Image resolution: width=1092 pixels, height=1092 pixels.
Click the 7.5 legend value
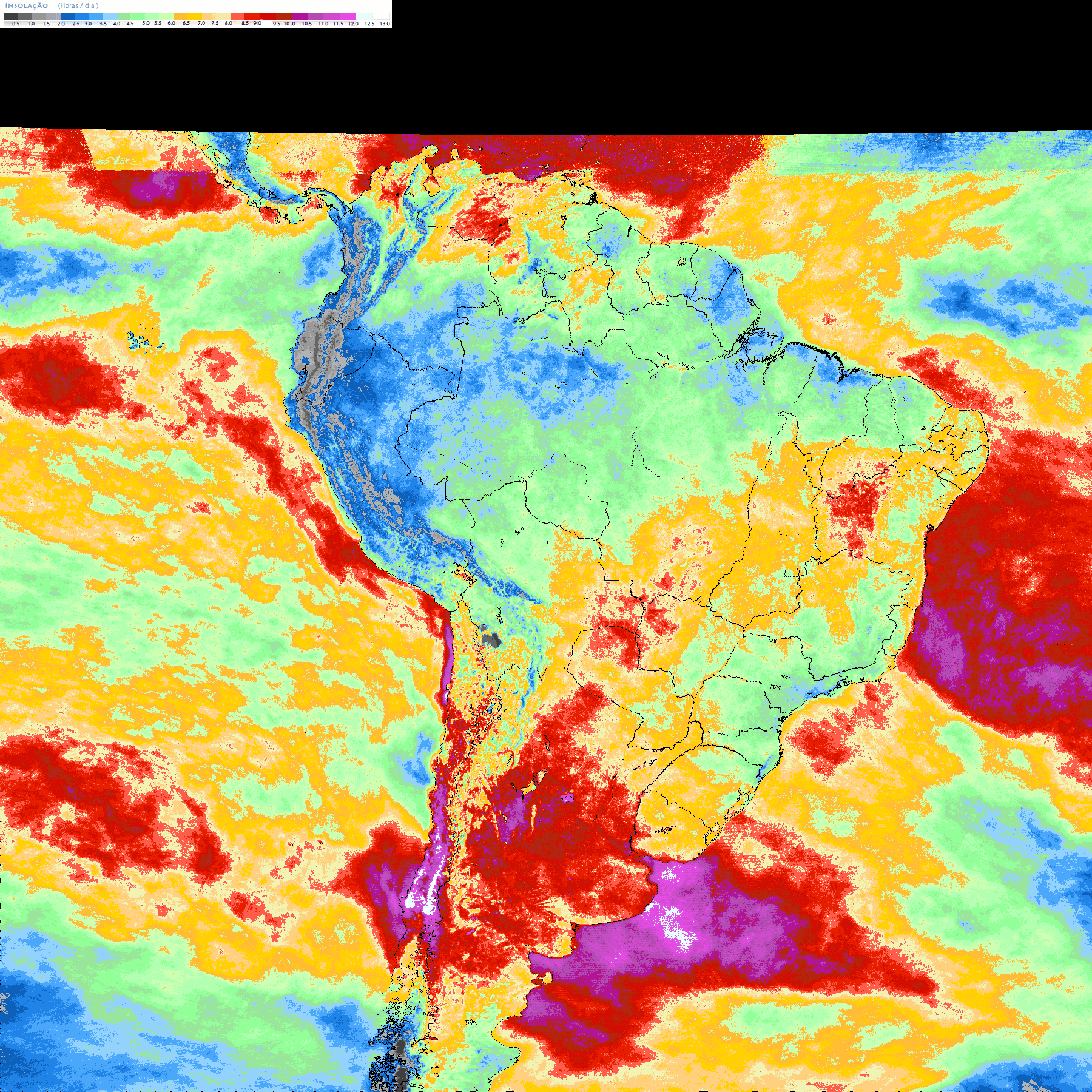[x=215, y=23]
